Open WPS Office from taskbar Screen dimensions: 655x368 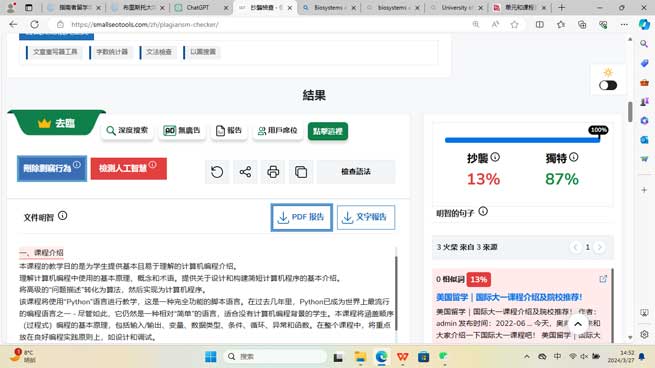click(402, 356)
